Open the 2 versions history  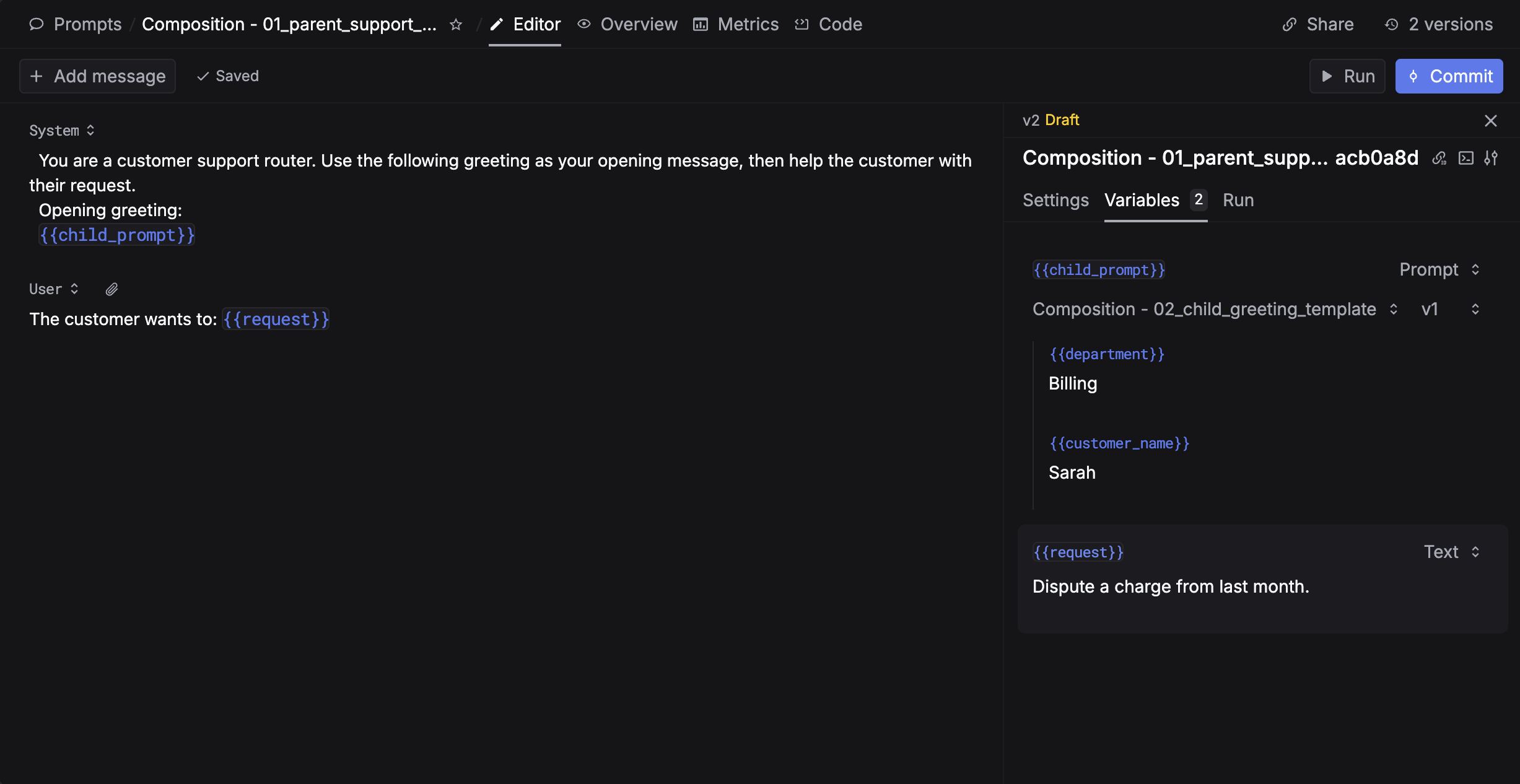click(x=1438, y=24)
